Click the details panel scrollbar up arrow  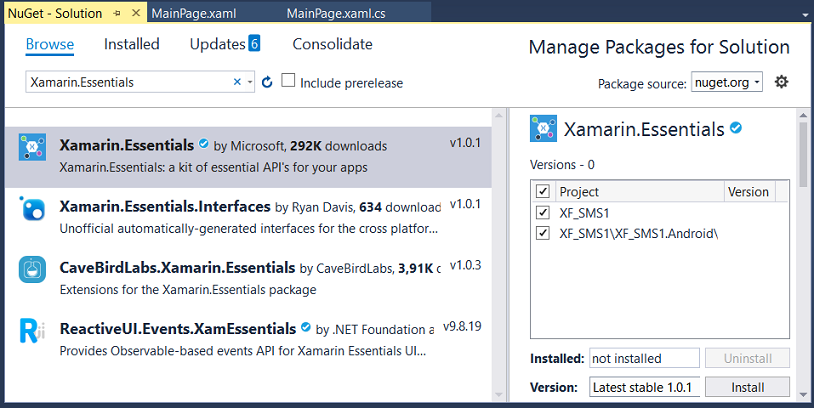[x=803, y=115]
